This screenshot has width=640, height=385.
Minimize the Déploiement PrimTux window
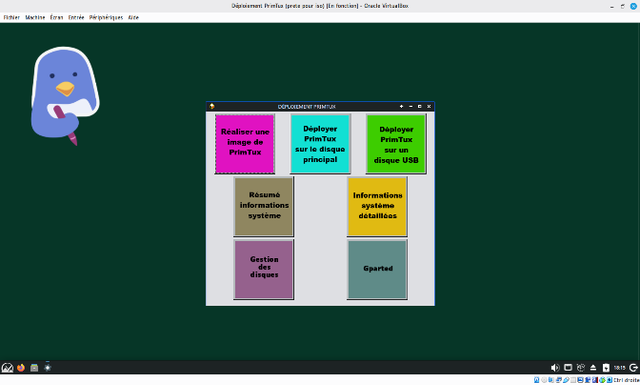411,106
